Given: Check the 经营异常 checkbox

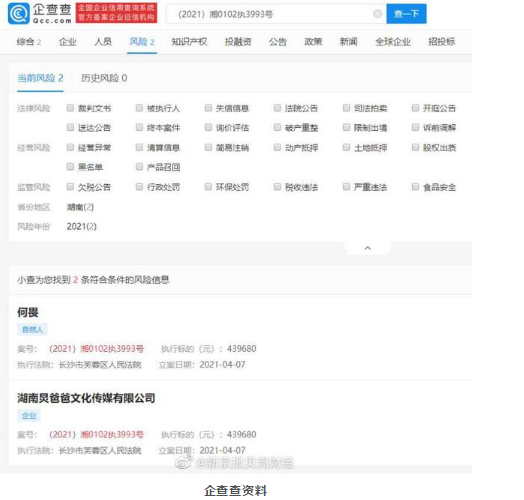Looking at the screenshot, I should tap(70, 147).
